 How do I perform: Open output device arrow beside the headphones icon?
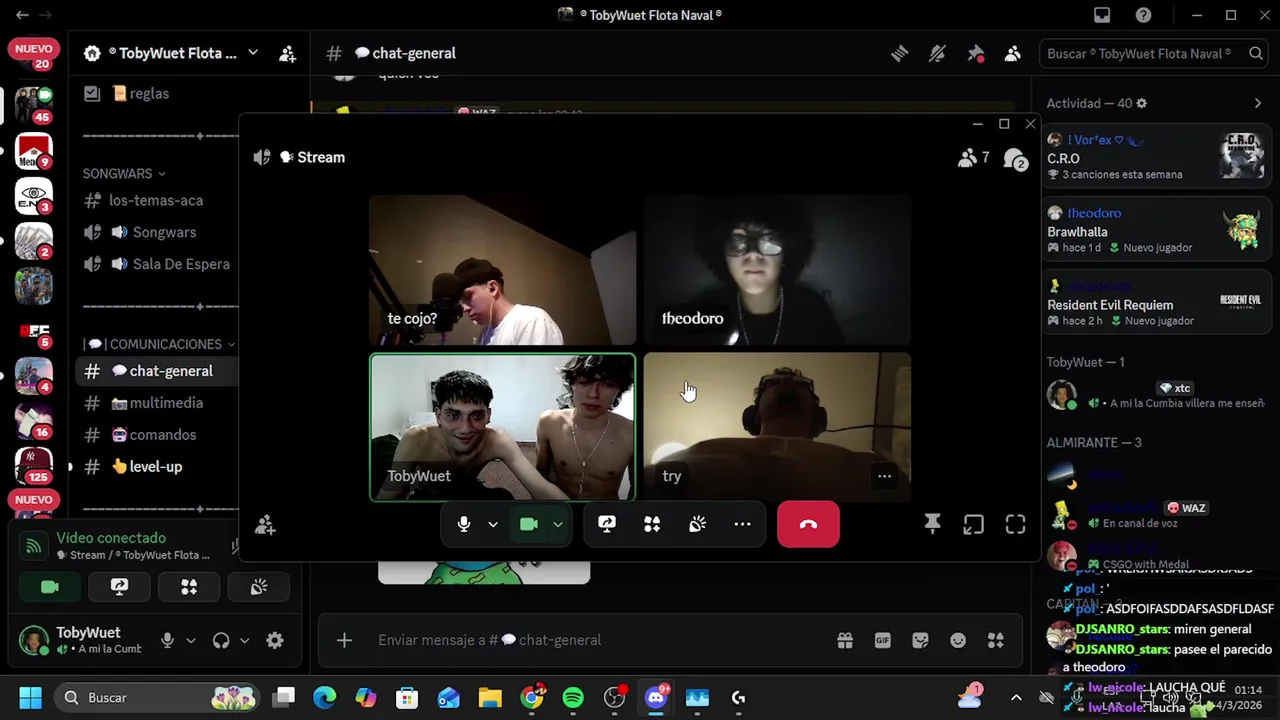point(244,641)
